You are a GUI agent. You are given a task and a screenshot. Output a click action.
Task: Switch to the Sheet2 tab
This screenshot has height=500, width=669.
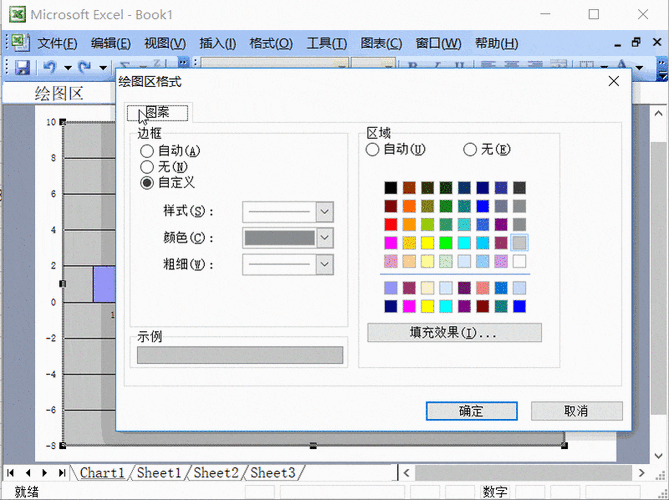(216, 473)
